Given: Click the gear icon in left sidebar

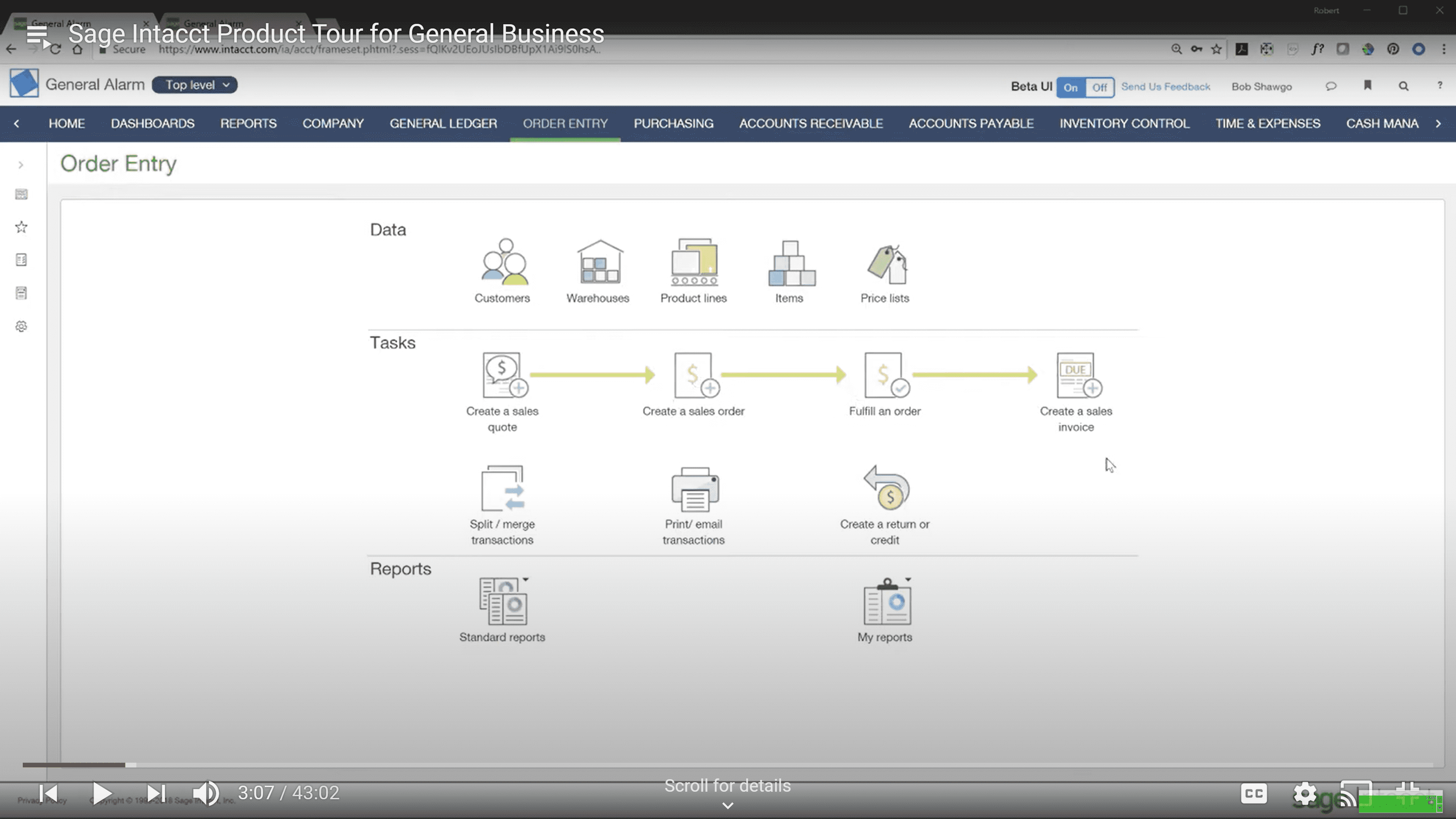Looking at the screenshot, I should click(x=22, y=326).
